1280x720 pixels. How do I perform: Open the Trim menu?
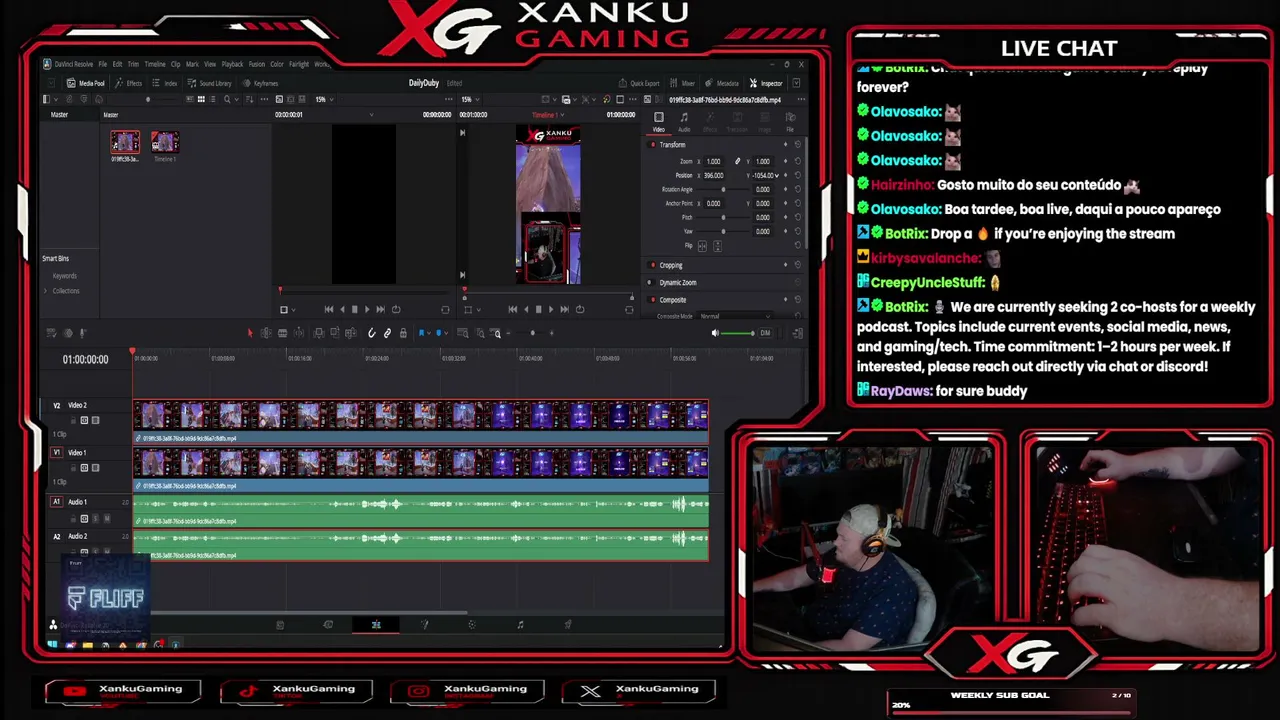pos(133,64)
